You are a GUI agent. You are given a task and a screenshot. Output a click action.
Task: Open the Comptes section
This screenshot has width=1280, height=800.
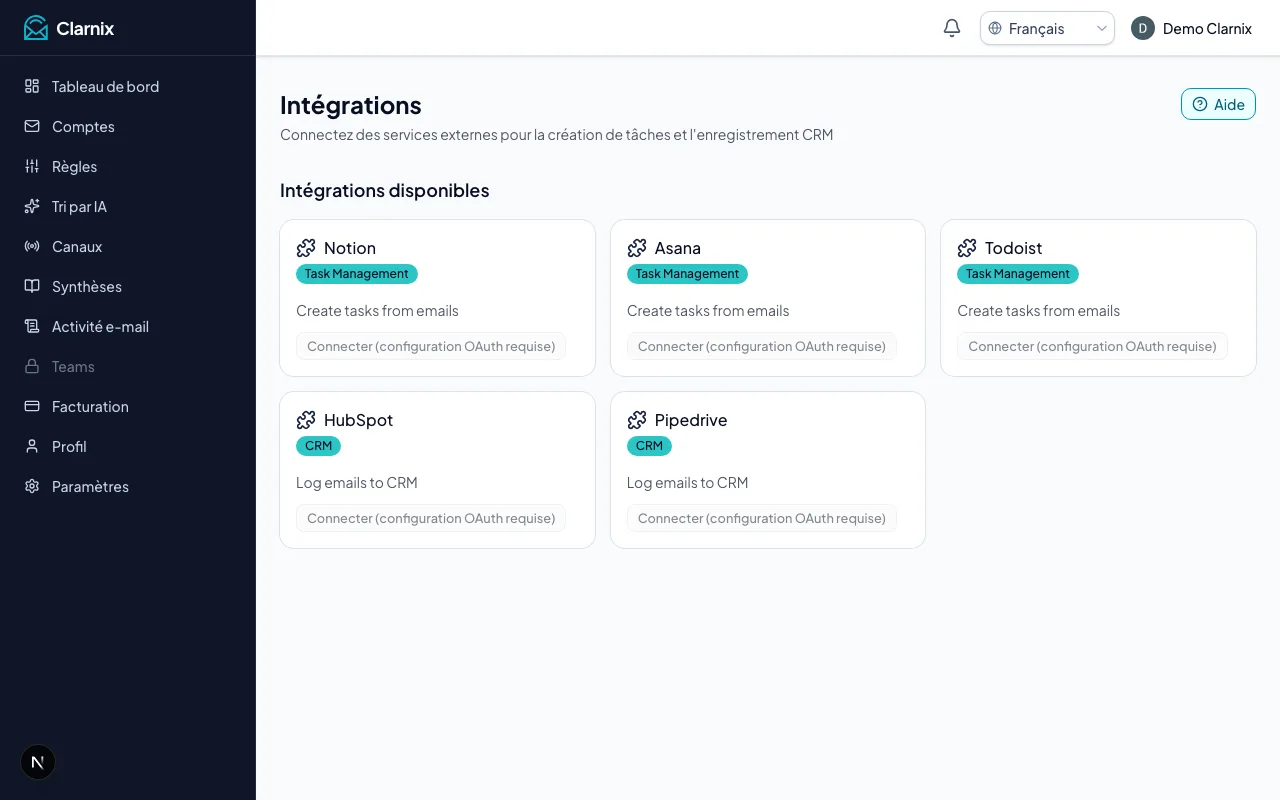pyautogui.click(x=128, y=126)
